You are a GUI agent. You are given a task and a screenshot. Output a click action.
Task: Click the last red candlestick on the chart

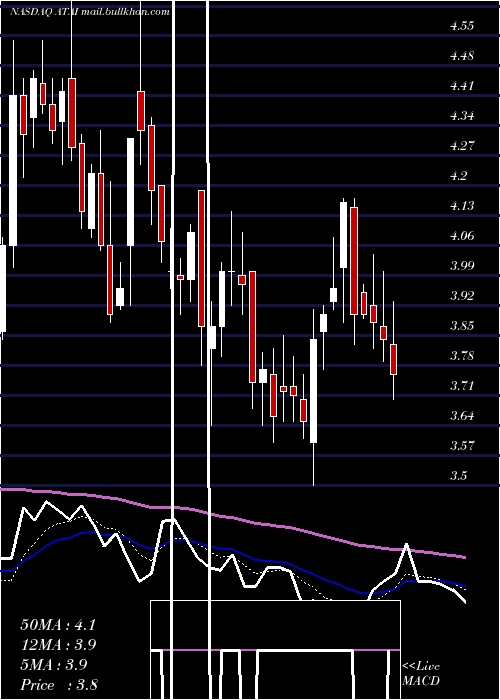tap(393, 359)
